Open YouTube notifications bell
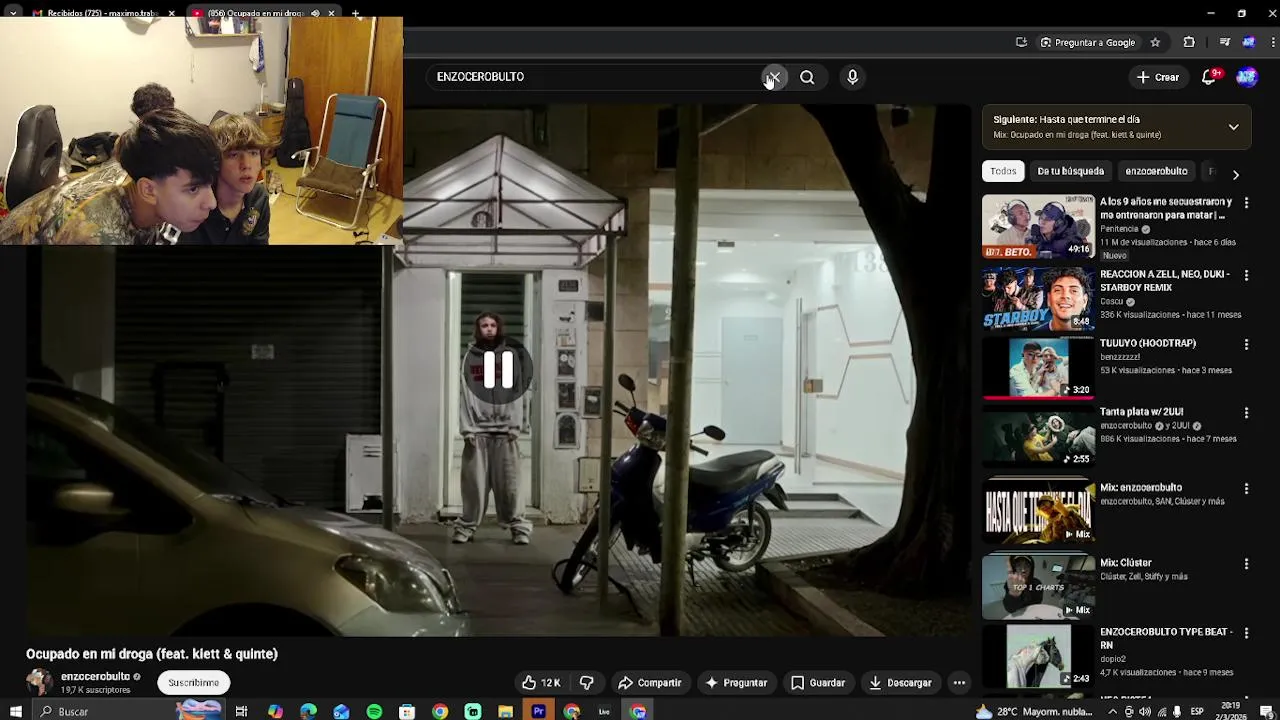This screenshot has height=720, width=1280. click(x=1209, y=77)
